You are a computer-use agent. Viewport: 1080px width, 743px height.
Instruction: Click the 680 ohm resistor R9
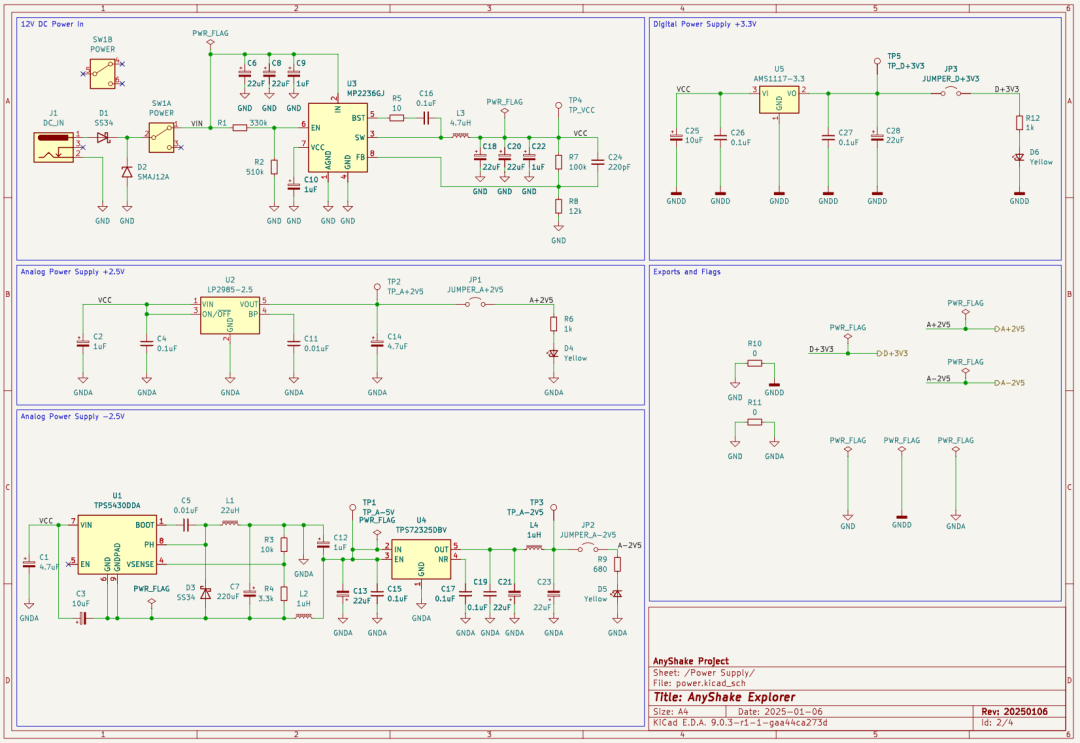pyautogui.click(x=617, y=565)
